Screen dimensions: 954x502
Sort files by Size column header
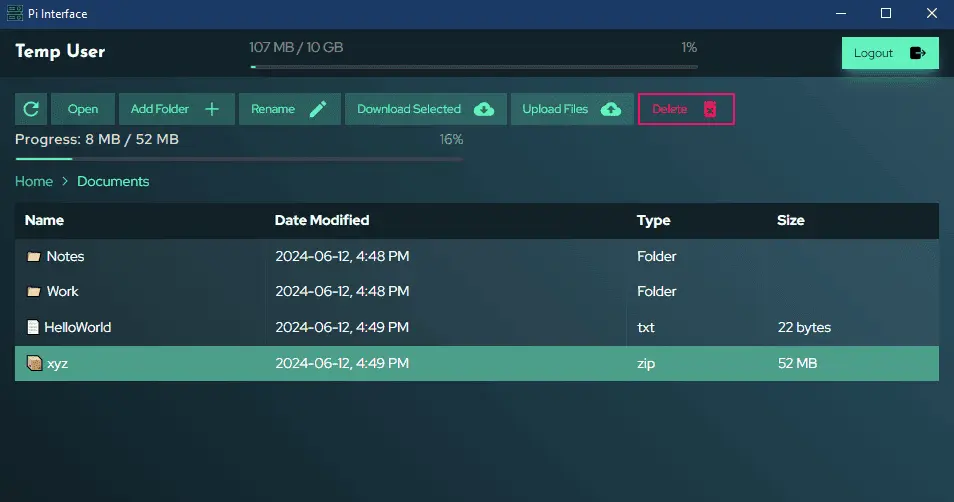[790, 220]
